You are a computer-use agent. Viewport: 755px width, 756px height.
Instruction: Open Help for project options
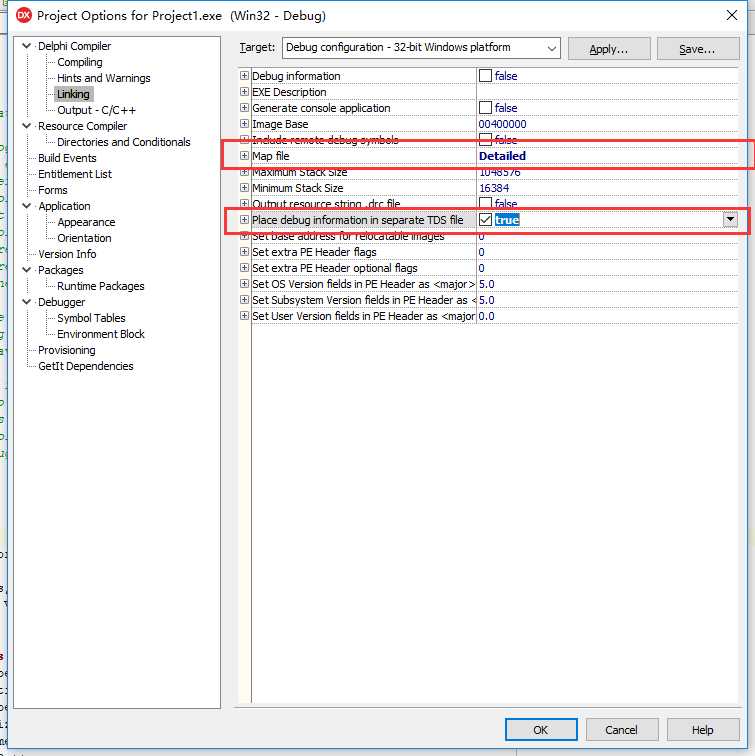703,729
